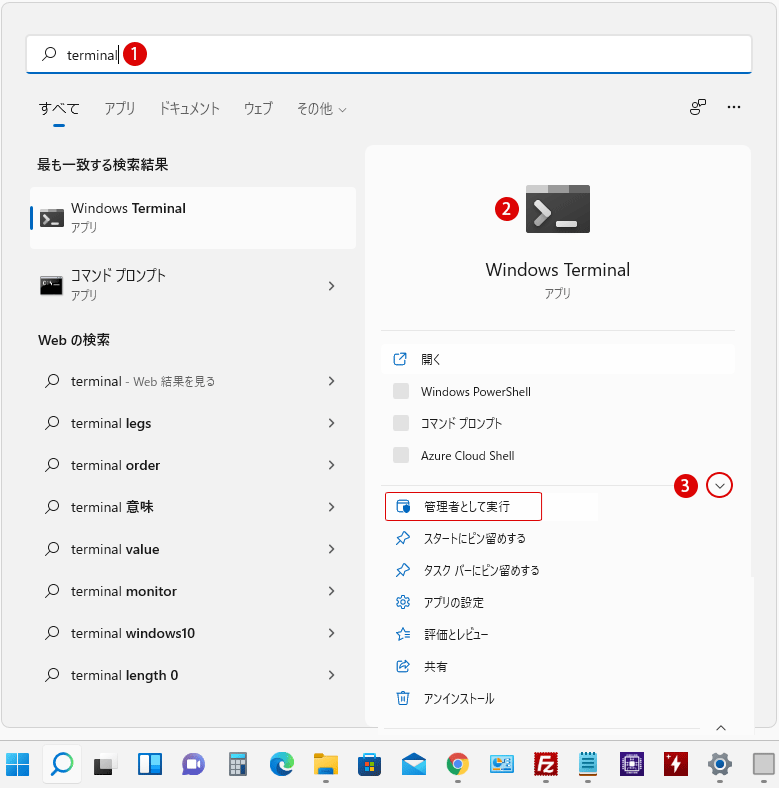The image size is (779, 788).
Task: Open File Explorer from taskbar
Action: click(326, 764)
